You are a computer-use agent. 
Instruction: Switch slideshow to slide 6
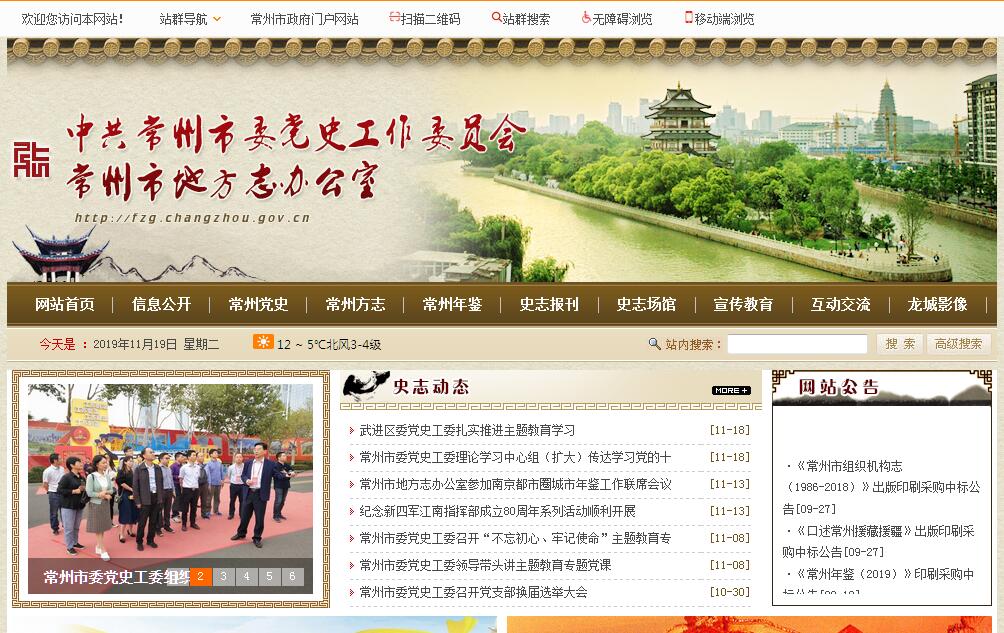pyautogui.click(x=293, y=576)
